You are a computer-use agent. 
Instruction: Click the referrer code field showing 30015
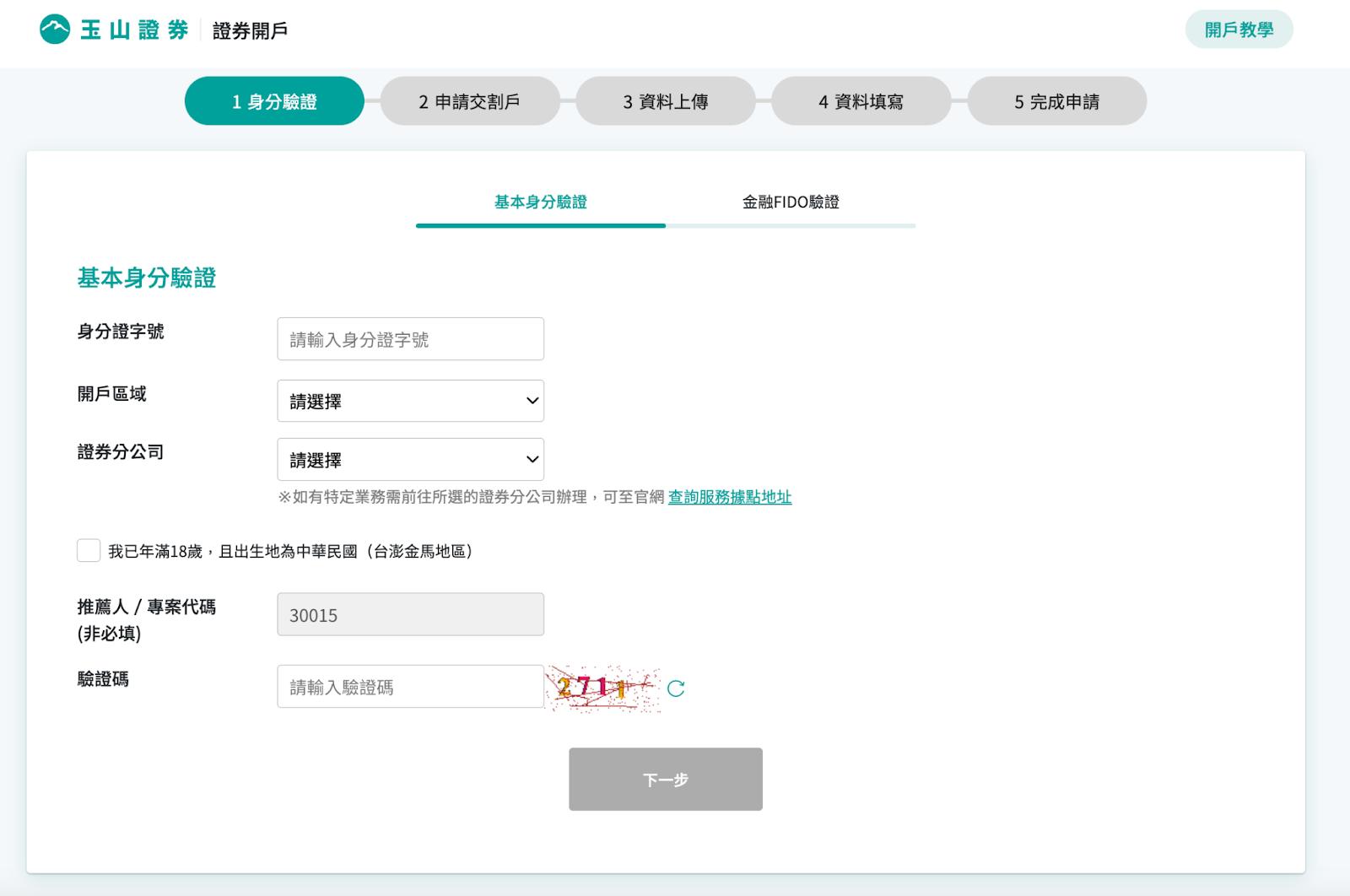click(410, 615)
